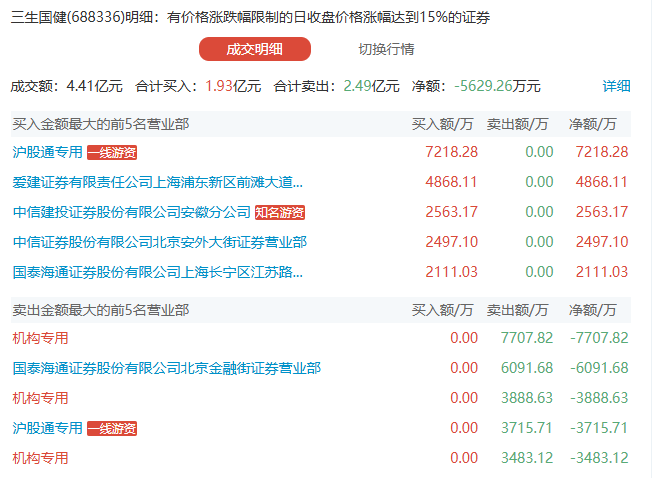This screenshot has height=478, width=652.
Task: Click the 成交额 4.41亿元 figure
Action: coord(67,86)
